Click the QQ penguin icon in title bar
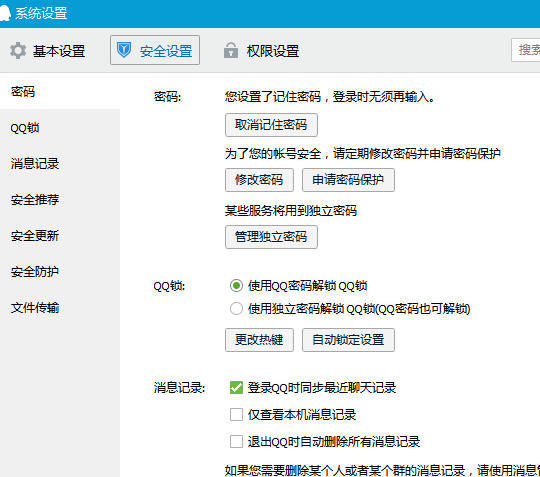The height and width of the screenshot is (477, 540). (4, 13)
